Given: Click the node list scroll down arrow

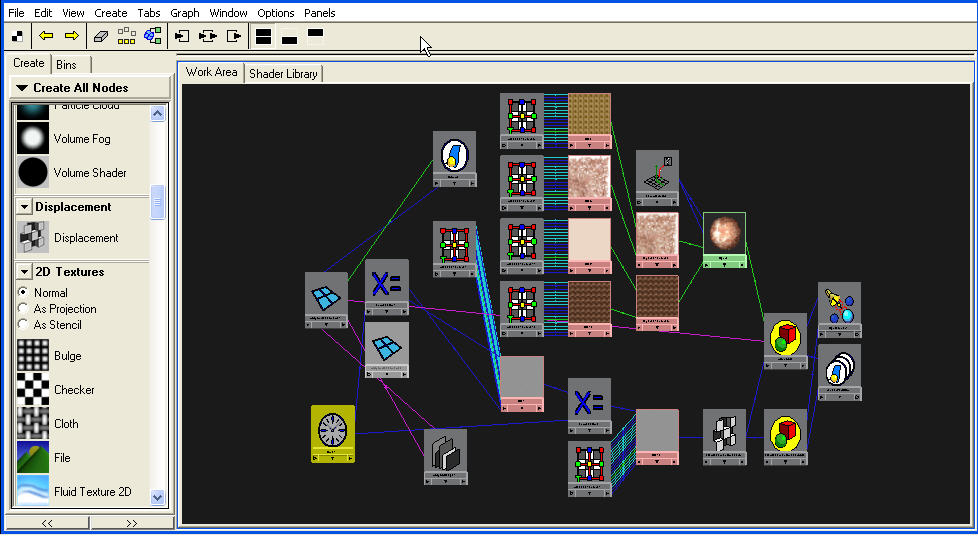Looking at the screenshot, I should tap(157, 498).
